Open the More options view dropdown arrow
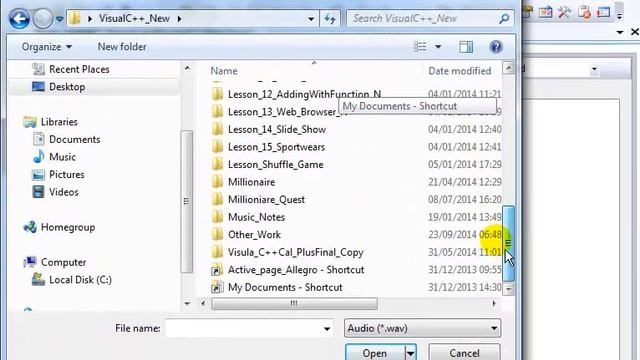Image resolution: width=640 pixels, height=360 pixels. click(438, 47)
